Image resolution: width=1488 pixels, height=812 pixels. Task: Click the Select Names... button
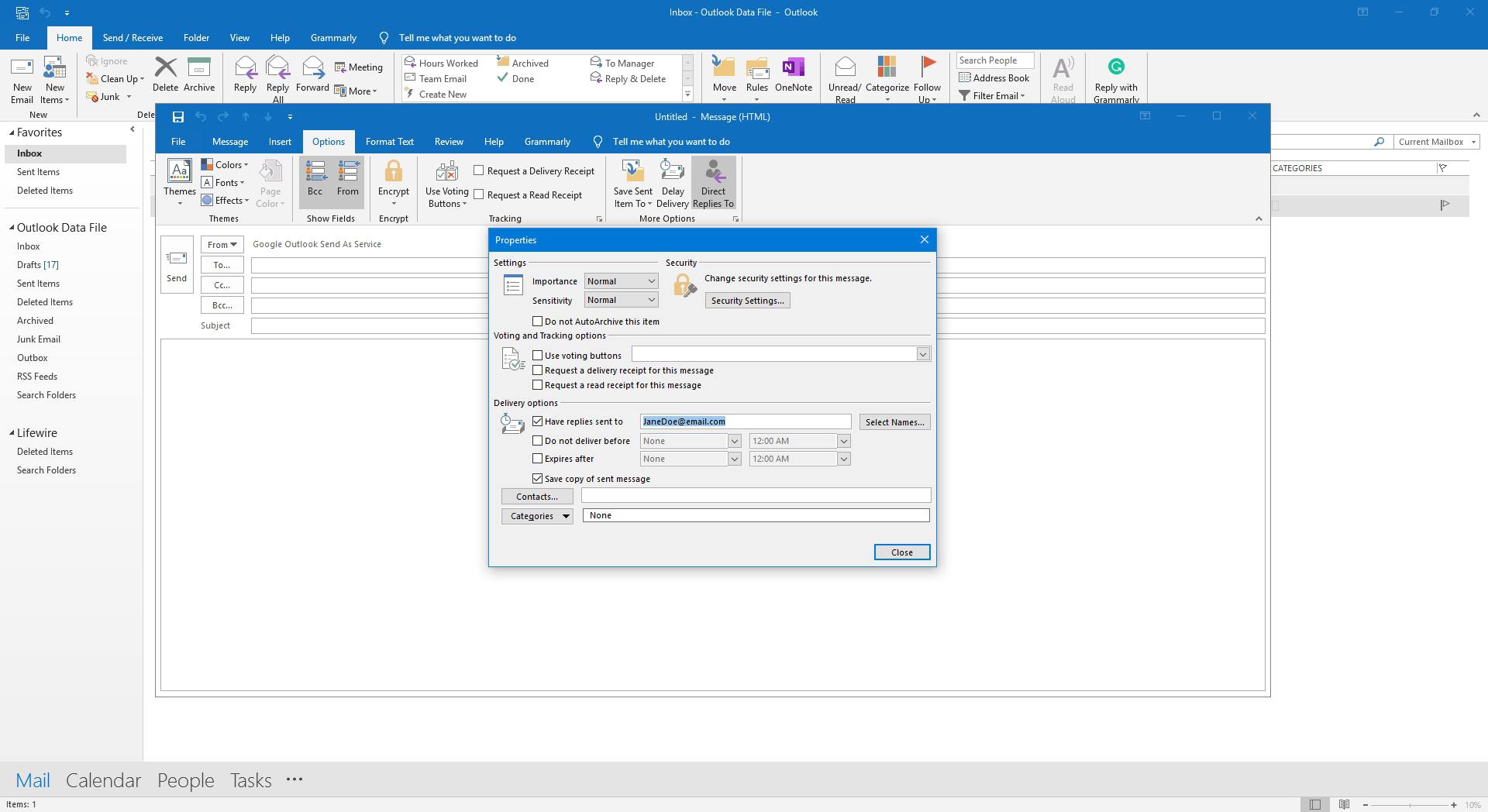[x=894, y=422]
